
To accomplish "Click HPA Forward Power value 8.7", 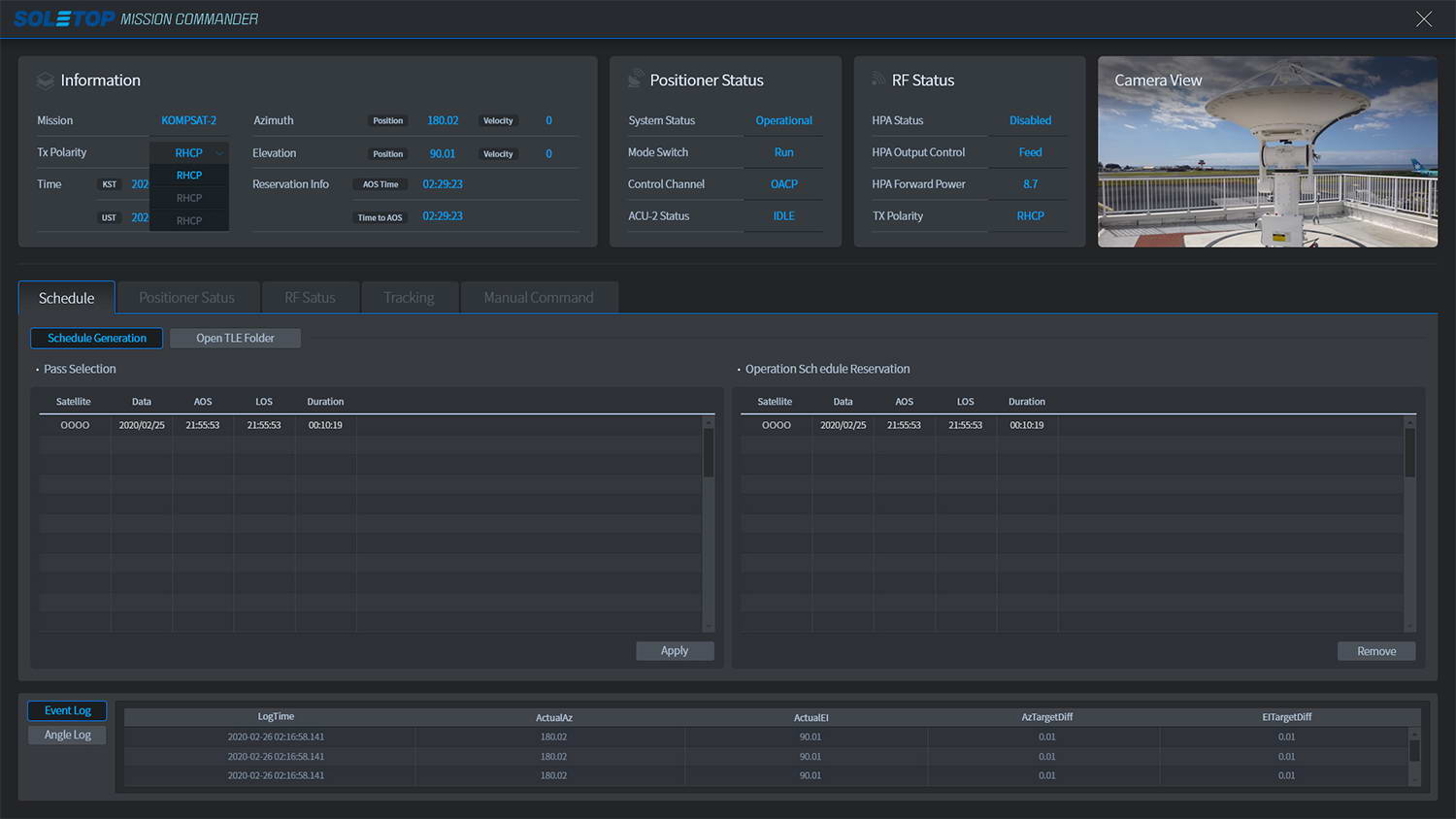I will tap(1031, 184).
